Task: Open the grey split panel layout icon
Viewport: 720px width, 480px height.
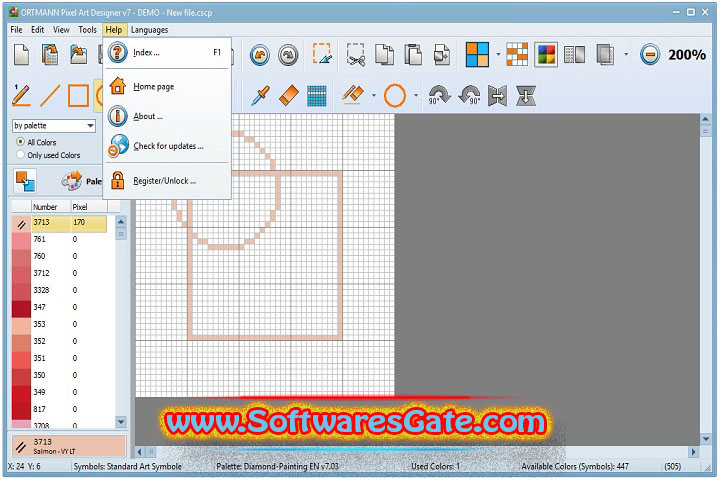Action: tap(574, 55)
